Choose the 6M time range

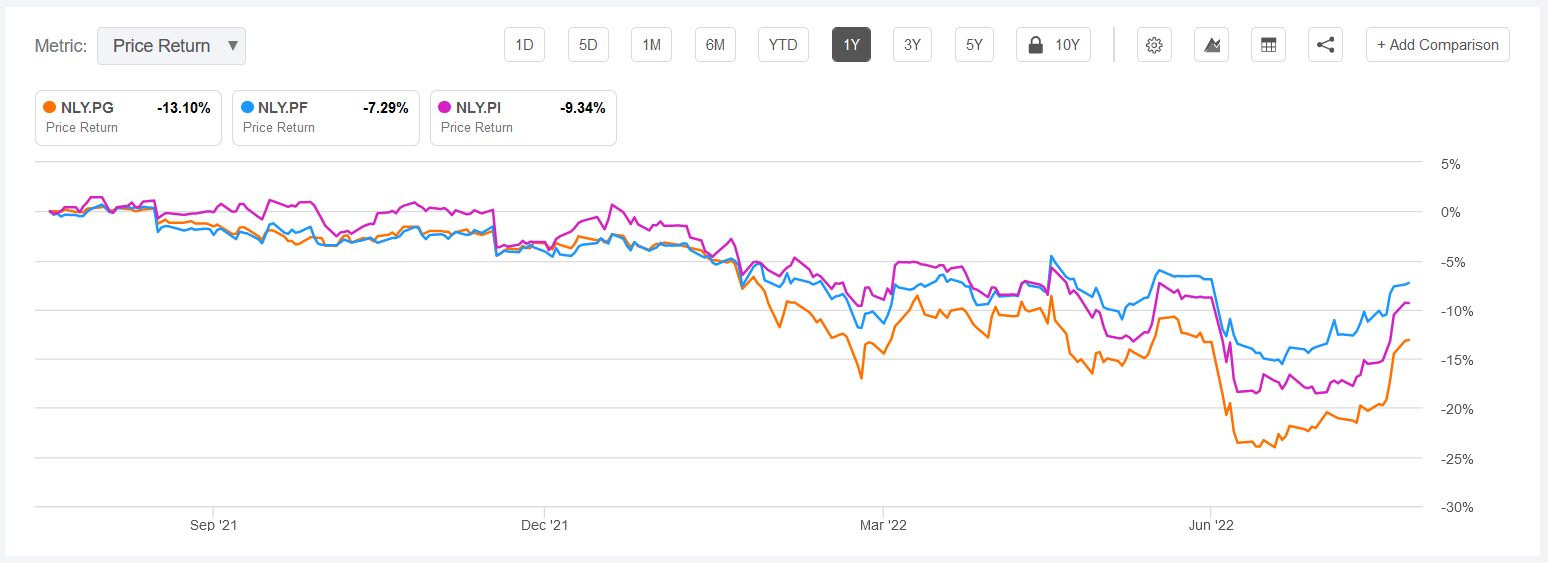tap(715, 45)
